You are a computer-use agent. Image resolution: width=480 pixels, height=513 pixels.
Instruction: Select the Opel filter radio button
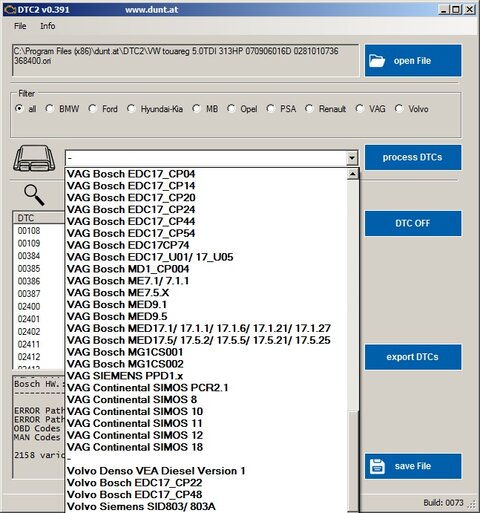click(x=231, y=109)
